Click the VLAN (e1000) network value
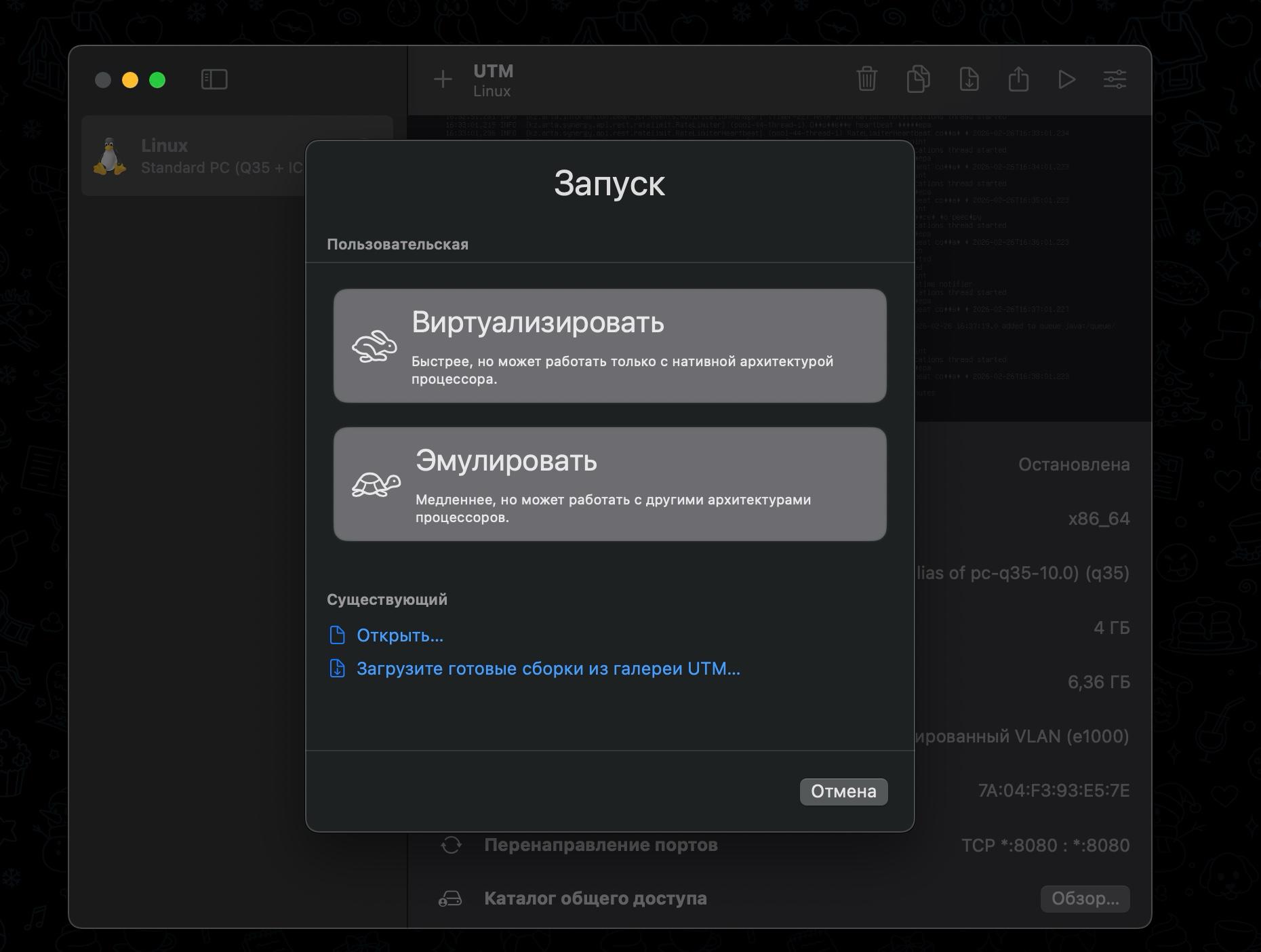Image resolution: width=1261 pixels, height=952 pixels. pos(1022,736)
